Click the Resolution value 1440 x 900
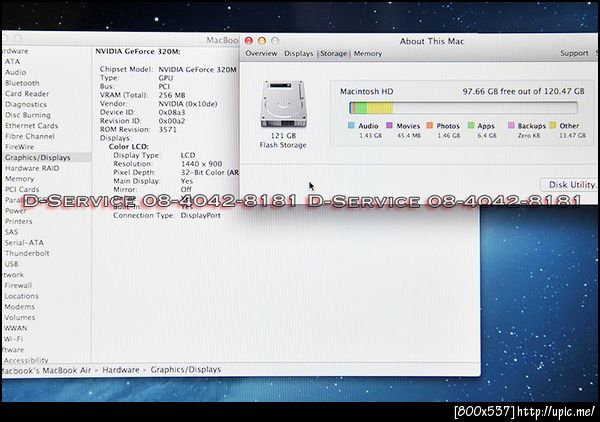600x422 pixels. 201,164
